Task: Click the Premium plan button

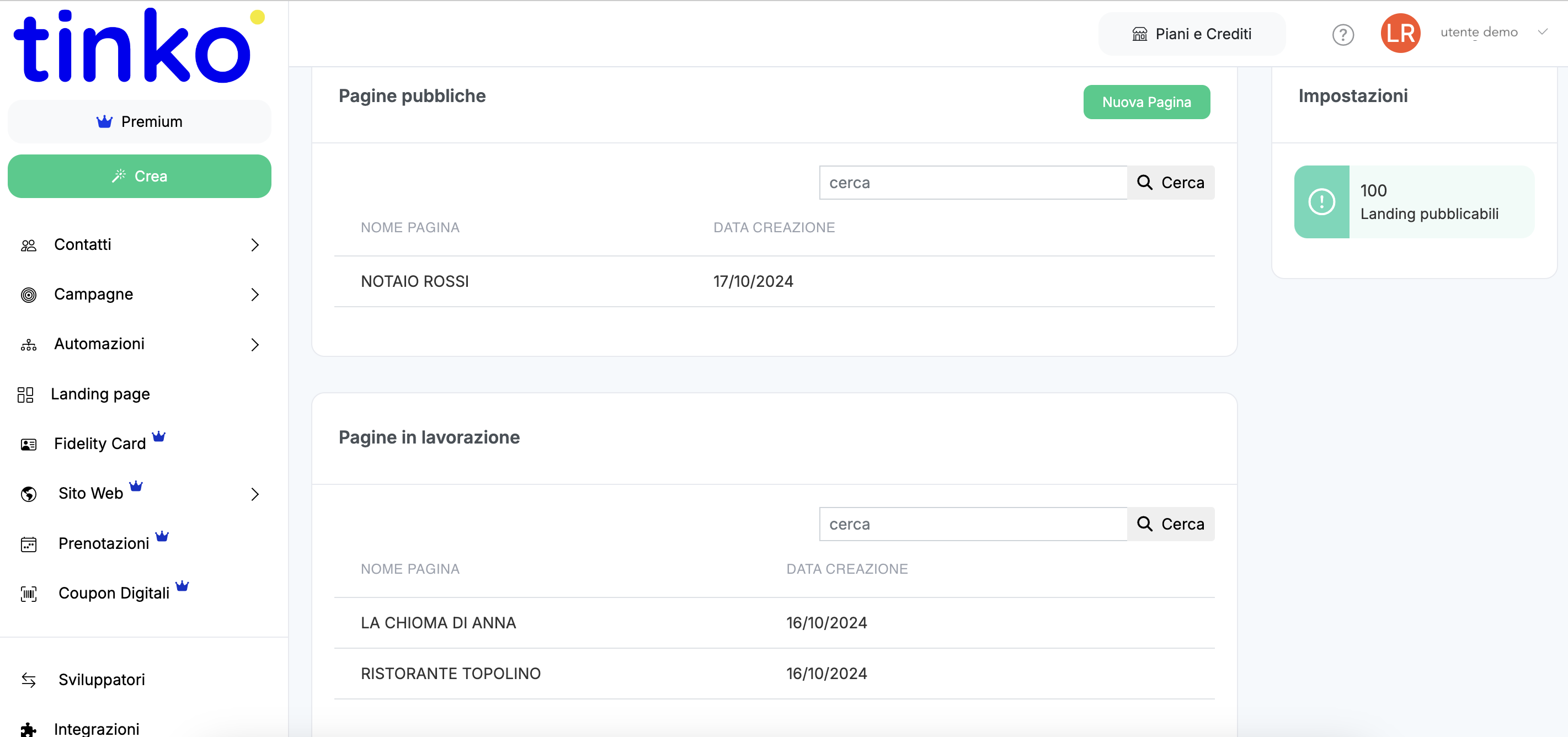Action: tap(140, 122)
